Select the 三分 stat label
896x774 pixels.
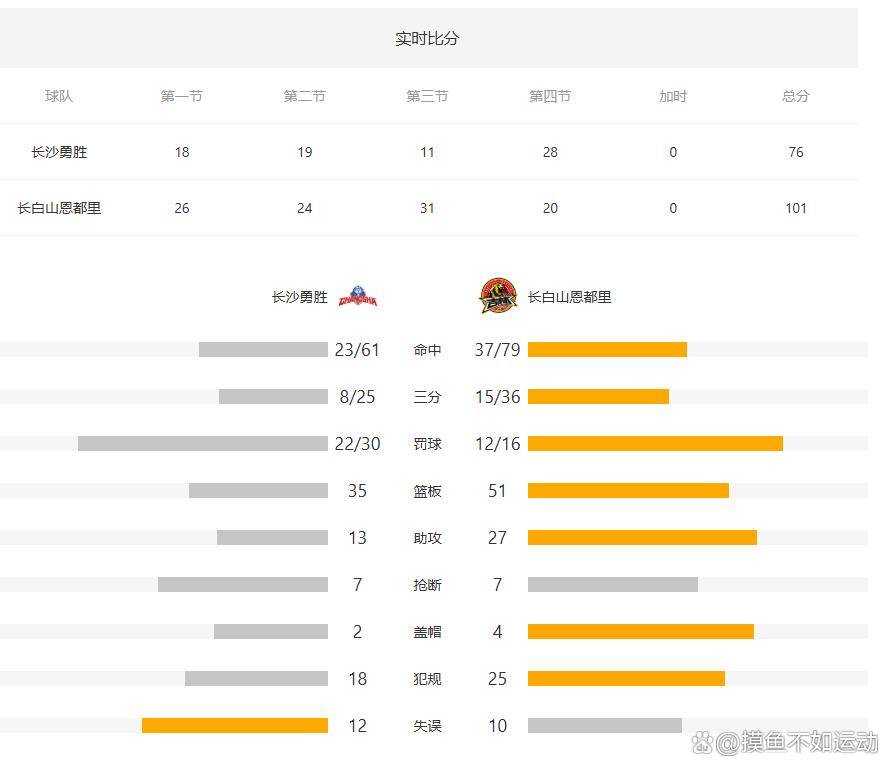427,397
